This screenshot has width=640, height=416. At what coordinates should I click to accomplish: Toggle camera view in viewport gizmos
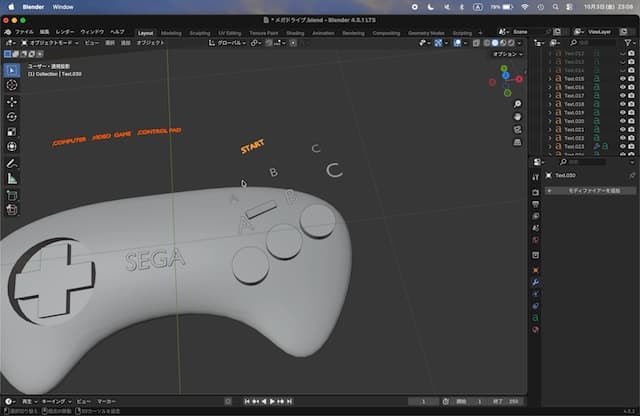click(518, 130)
